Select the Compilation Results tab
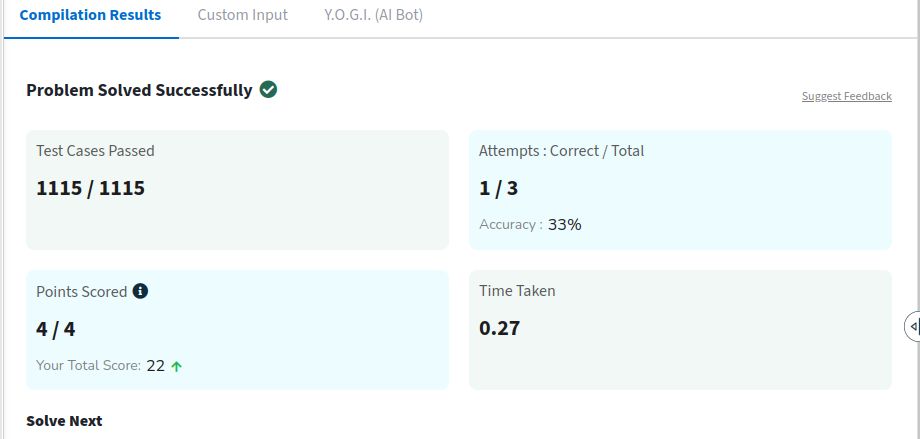Viewport: 920px width, 439px height. 90,15
